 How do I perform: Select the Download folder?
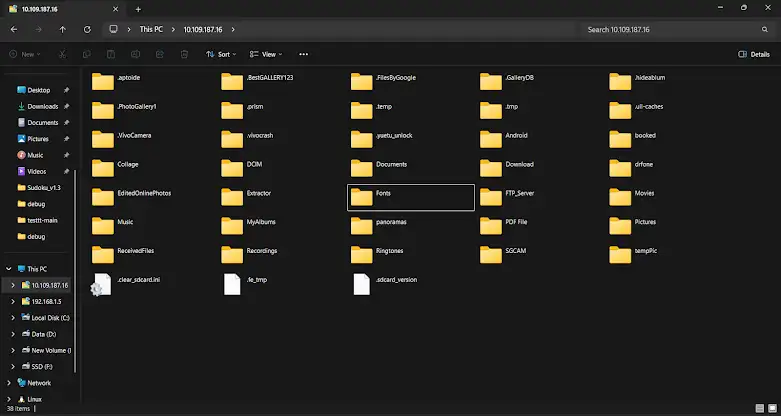507,168
